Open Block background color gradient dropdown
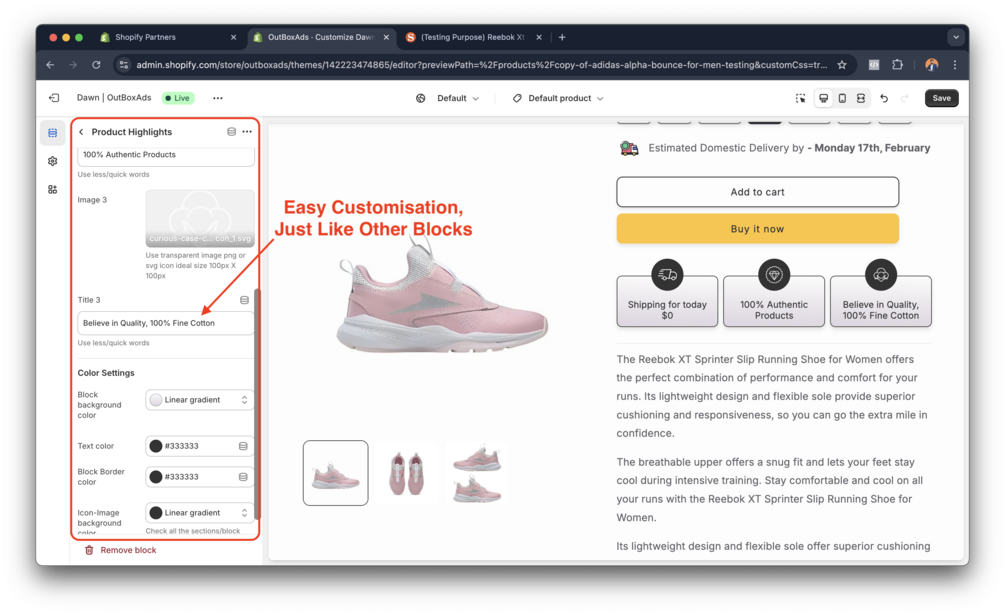 (x=199, y=400)
